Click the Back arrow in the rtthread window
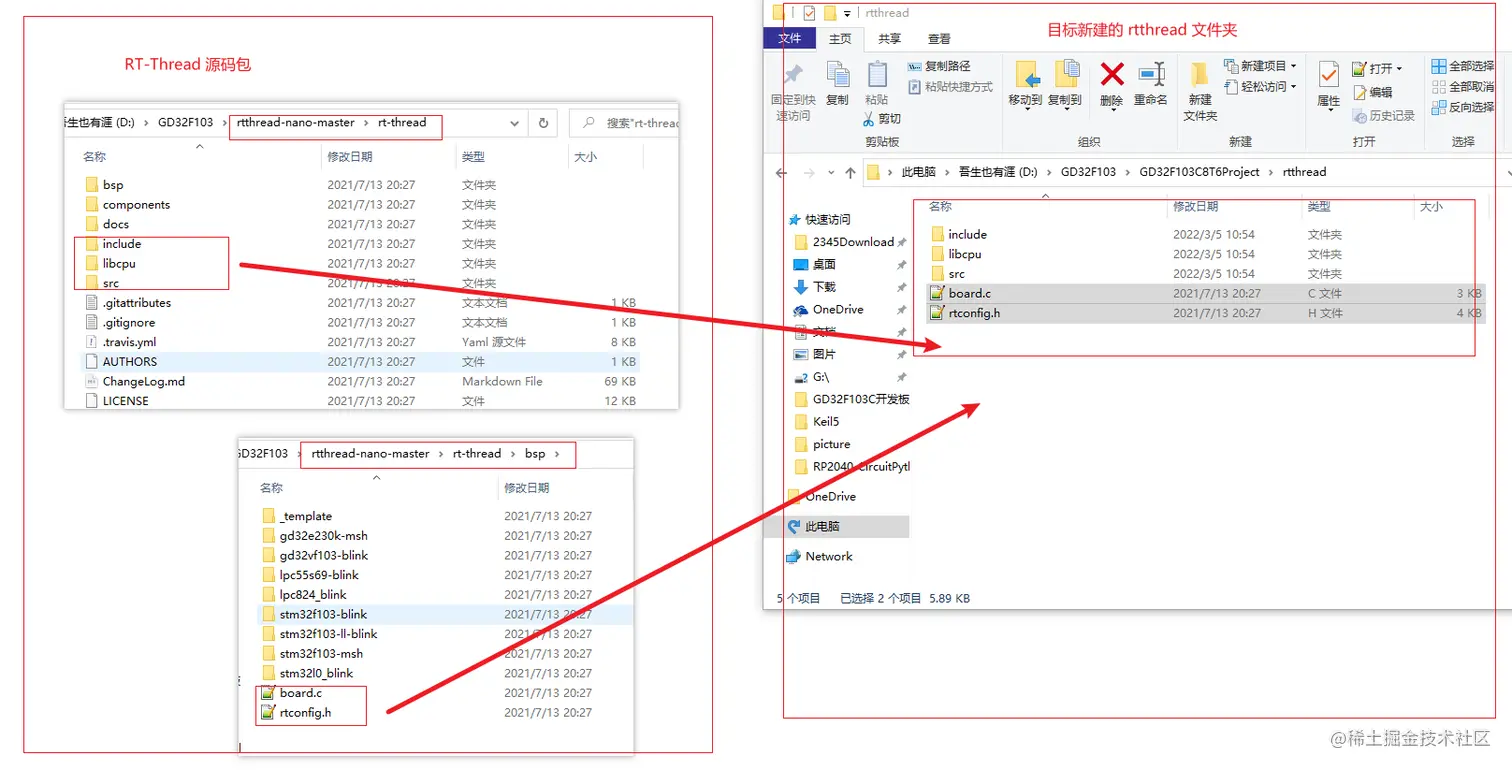 [782, 172]
